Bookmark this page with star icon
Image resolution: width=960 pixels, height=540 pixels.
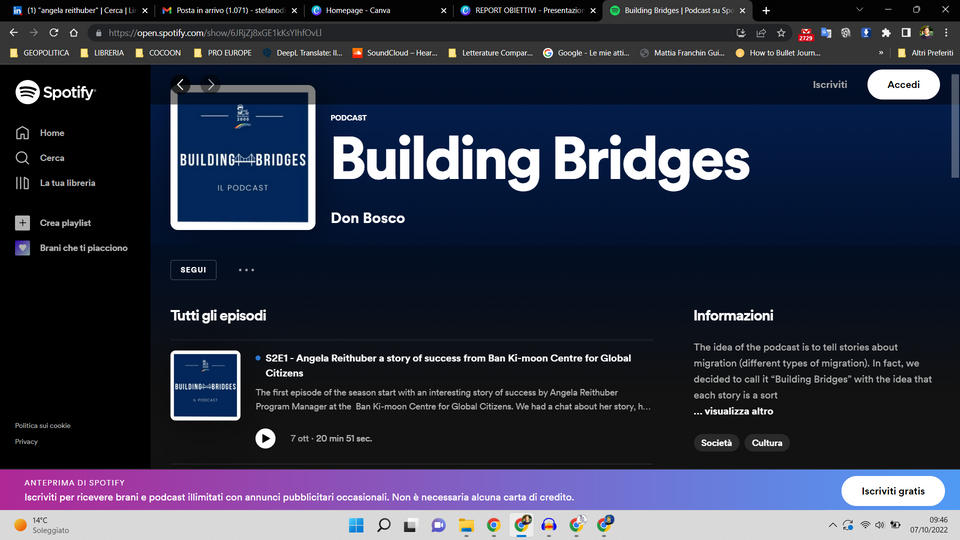(x=781, y=33)
